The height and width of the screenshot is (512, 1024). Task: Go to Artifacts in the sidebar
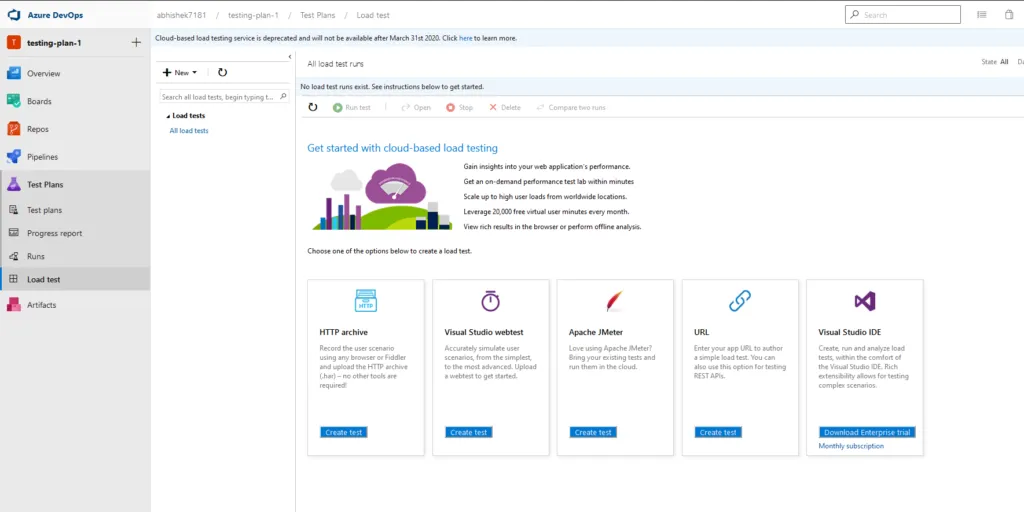coord(41,305)
